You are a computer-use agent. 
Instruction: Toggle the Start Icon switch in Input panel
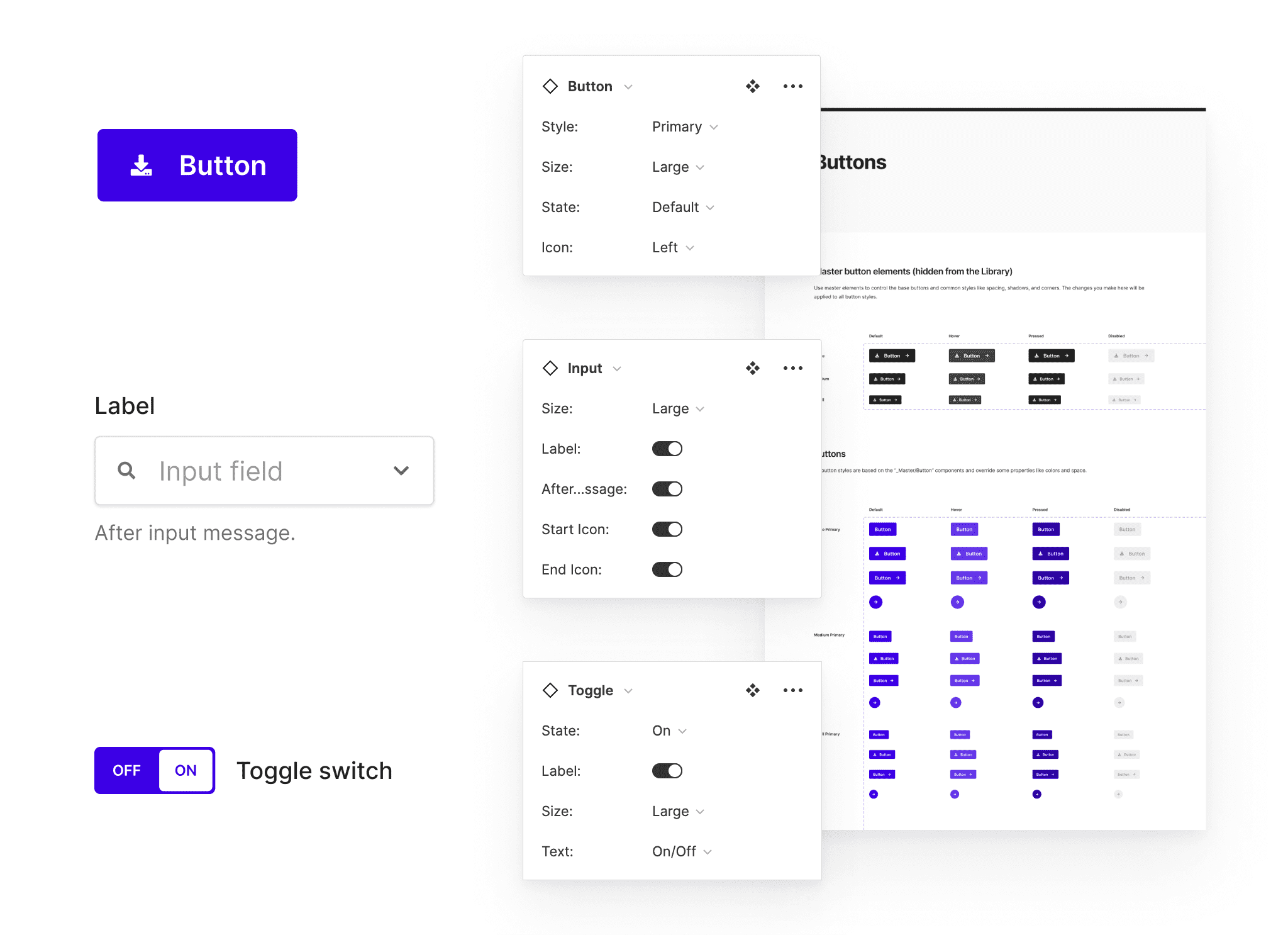[x=667, y=529]
